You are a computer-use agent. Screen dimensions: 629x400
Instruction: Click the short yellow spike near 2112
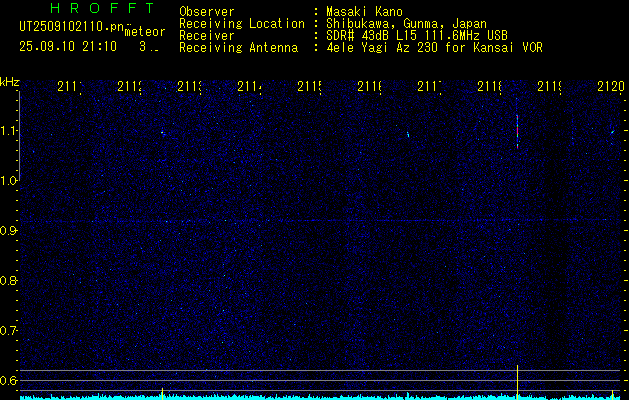(162, 394)
